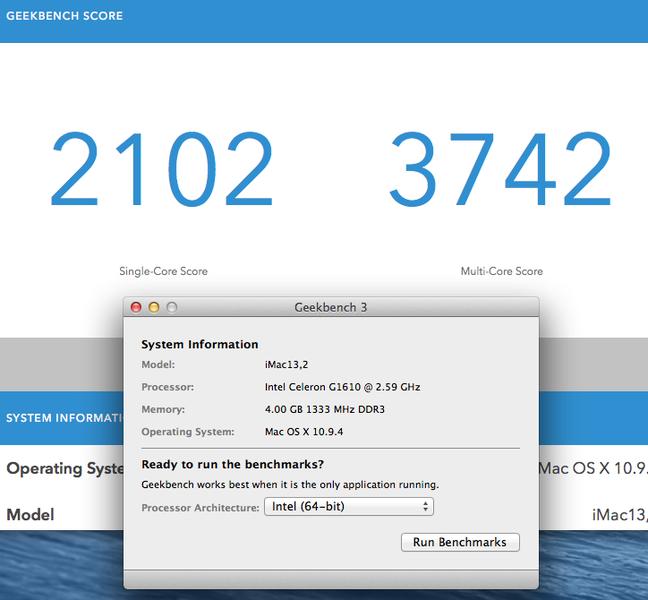
Task: Click the Memory: label in dialog
Action: pos(163,410)
